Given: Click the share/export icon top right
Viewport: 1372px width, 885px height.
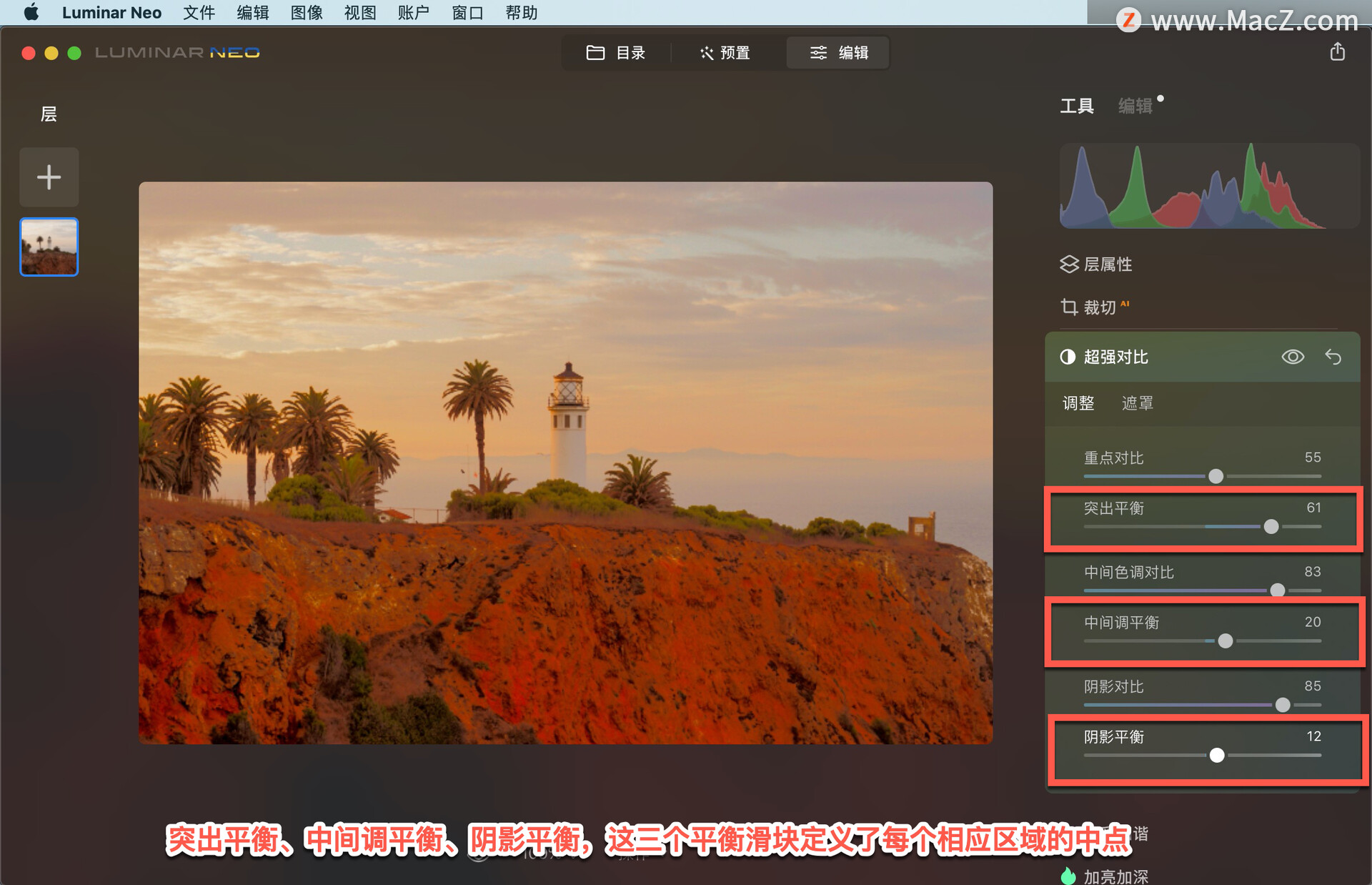Looking at the screenshot, I should pyautogui.click(x=1337, y=52).
